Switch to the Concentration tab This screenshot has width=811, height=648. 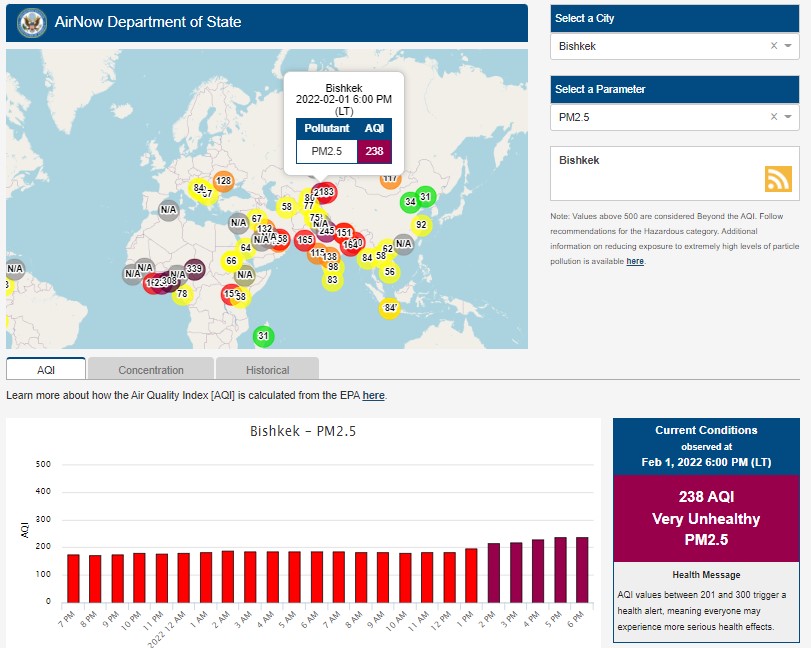pos(151,370)
